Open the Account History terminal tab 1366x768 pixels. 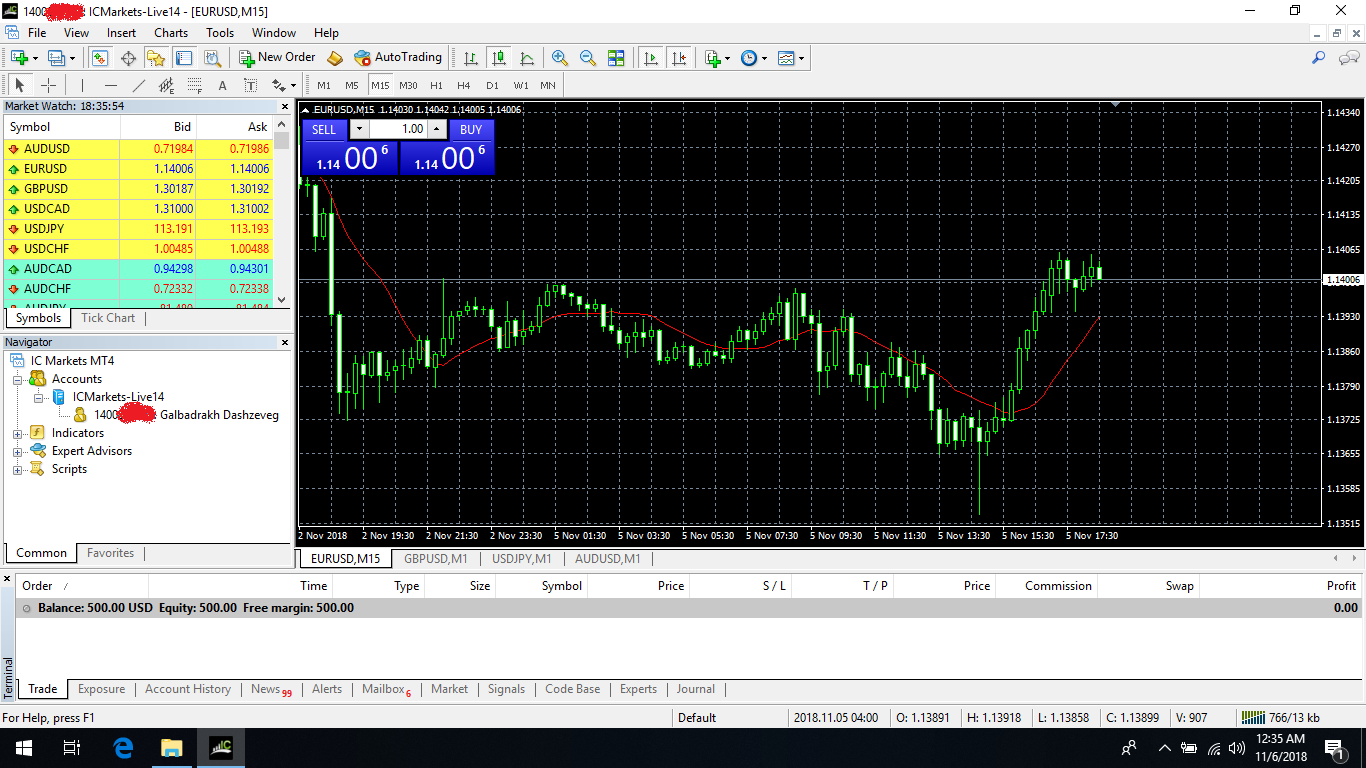188,689
